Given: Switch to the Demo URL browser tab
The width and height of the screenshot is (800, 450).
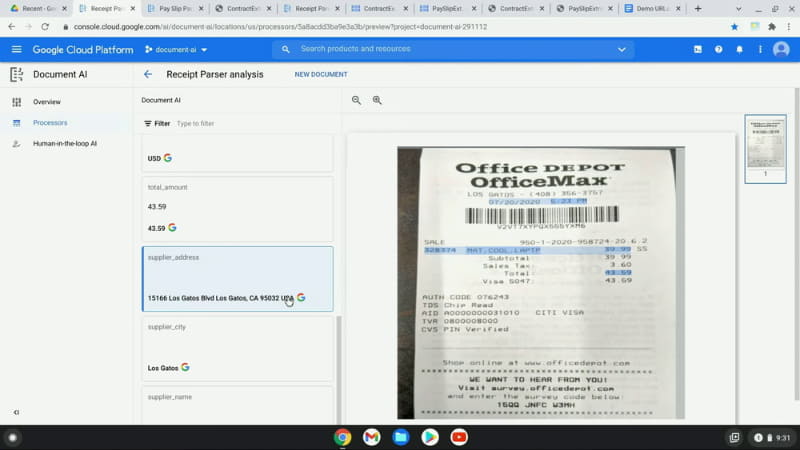Looking at the screenshot, I should click(x=653, y=9).
